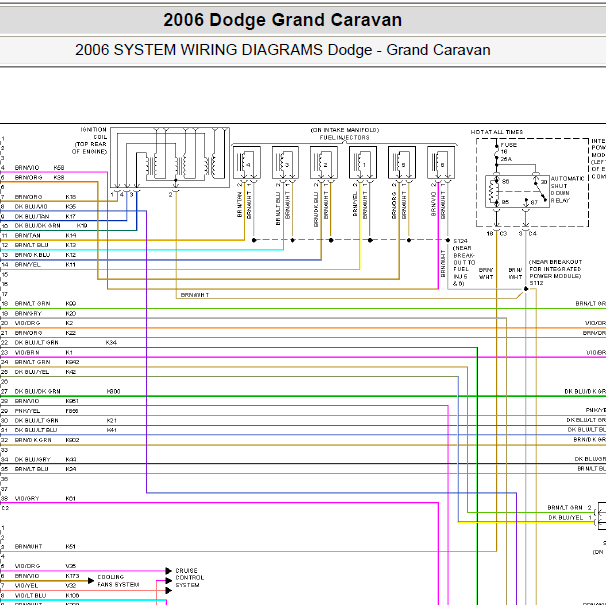The height and width of the screenshot is (605, 606).
Task: Click the relay terminal 85 label
Action: click(x=506, y=202)
